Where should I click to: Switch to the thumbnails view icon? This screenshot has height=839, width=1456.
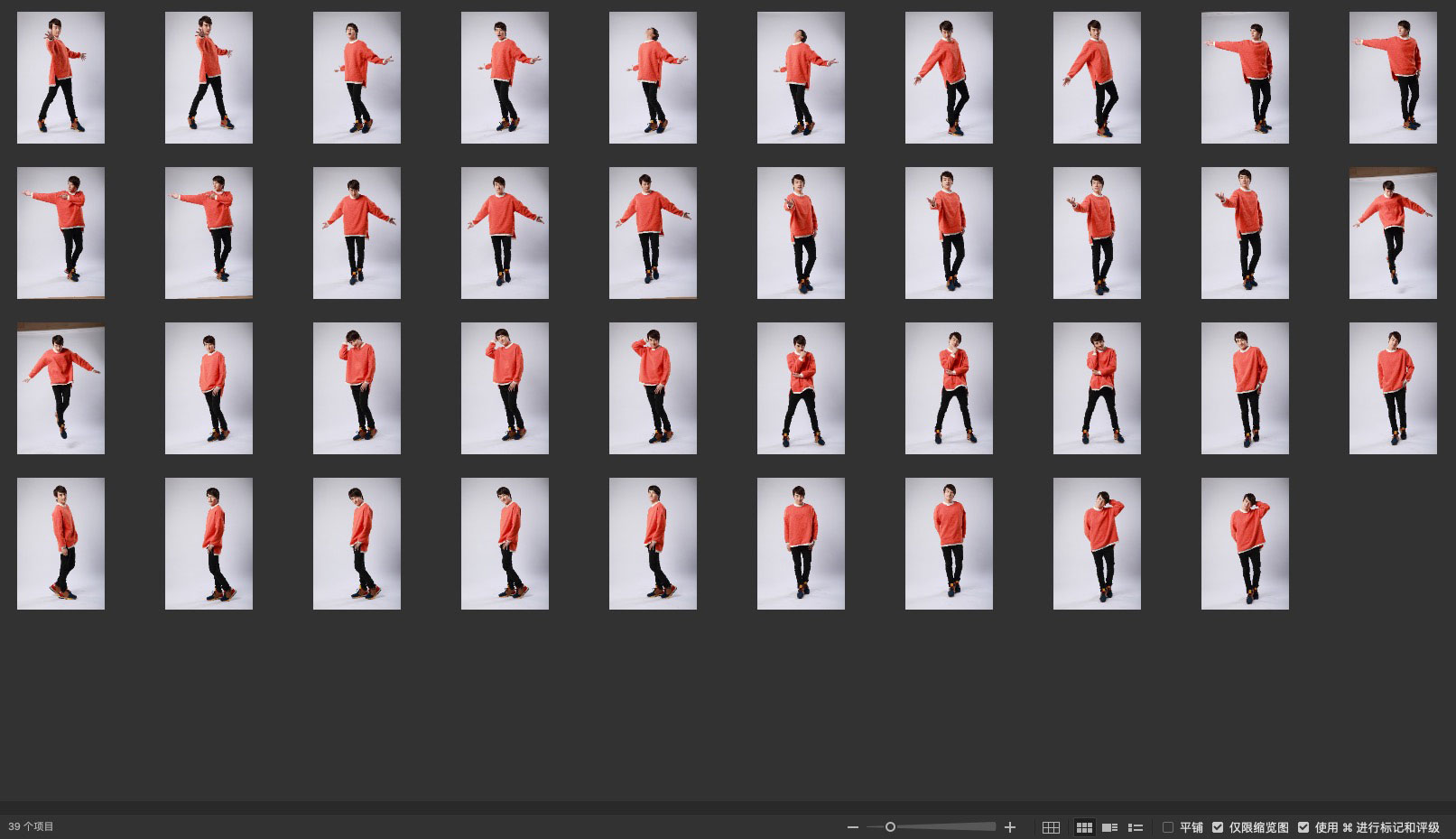(x=1084, y=827)
